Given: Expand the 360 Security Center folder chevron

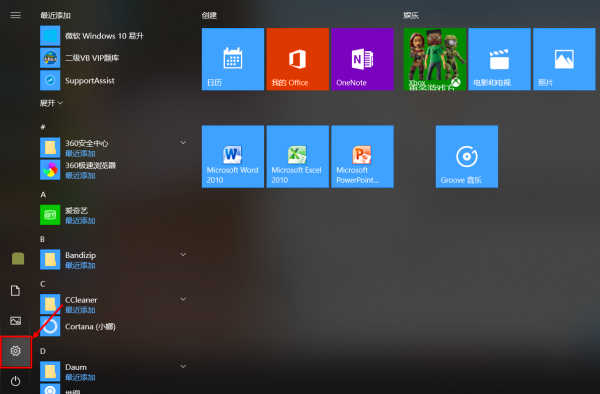Looking at the screenshot, I should click(x=183, y=143).
